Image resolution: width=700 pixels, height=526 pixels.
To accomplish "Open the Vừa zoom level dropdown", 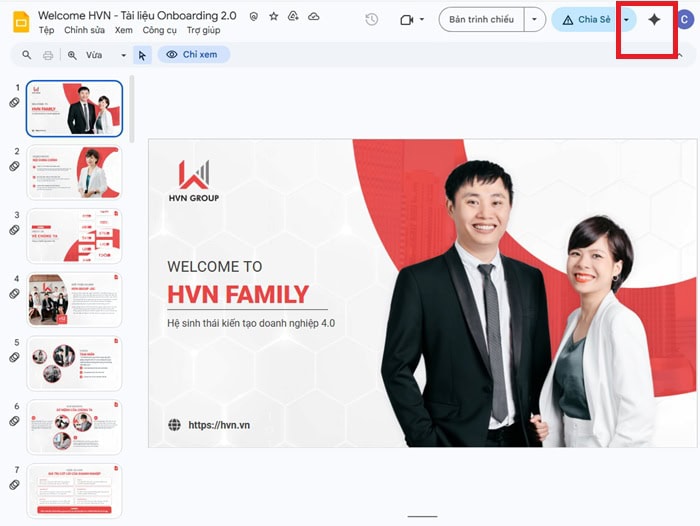I will [x=105, y=55].
